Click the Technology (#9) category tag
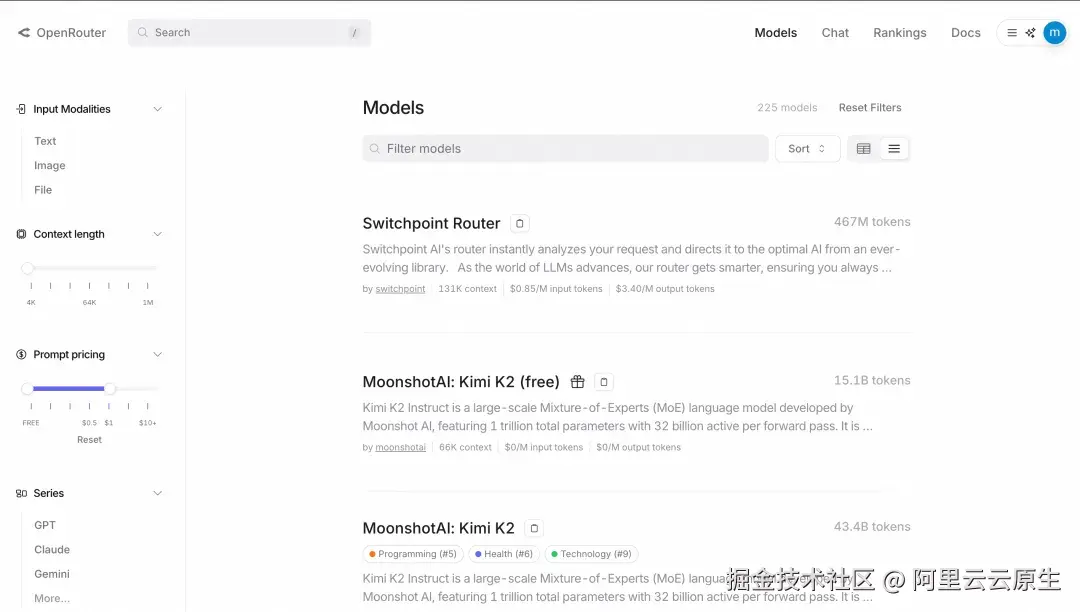This screenshot has height=612, width=1080. [592, 554]
